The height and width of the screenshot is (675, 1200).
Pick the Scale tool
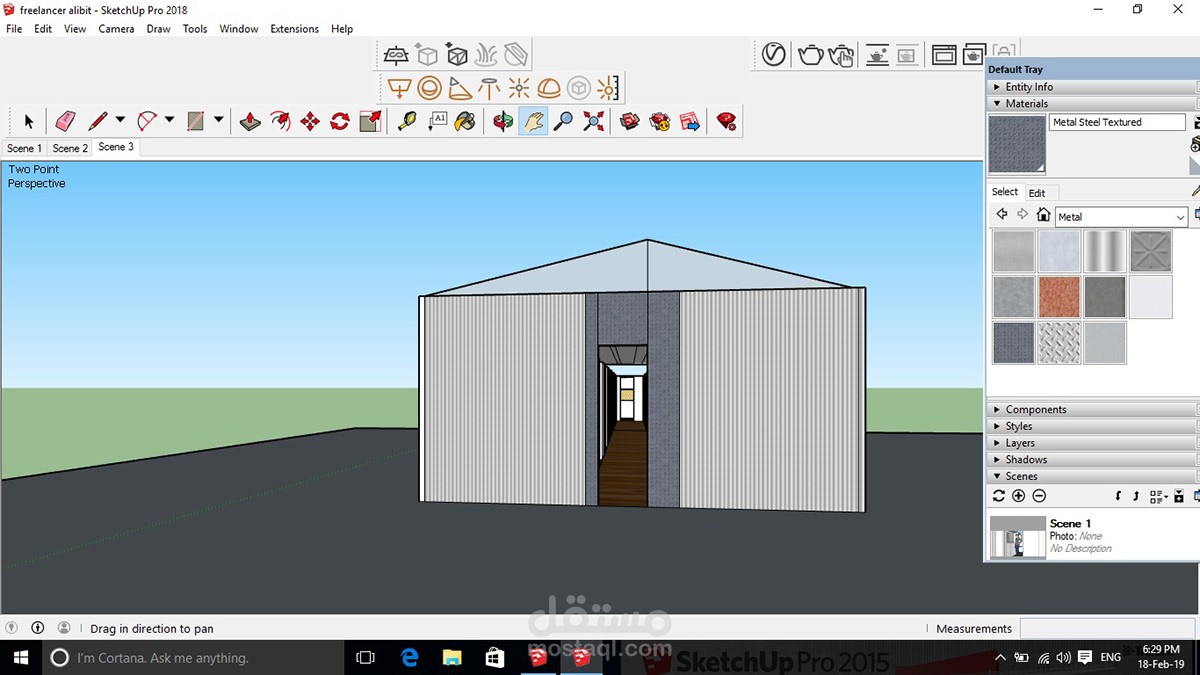[370, 121]
